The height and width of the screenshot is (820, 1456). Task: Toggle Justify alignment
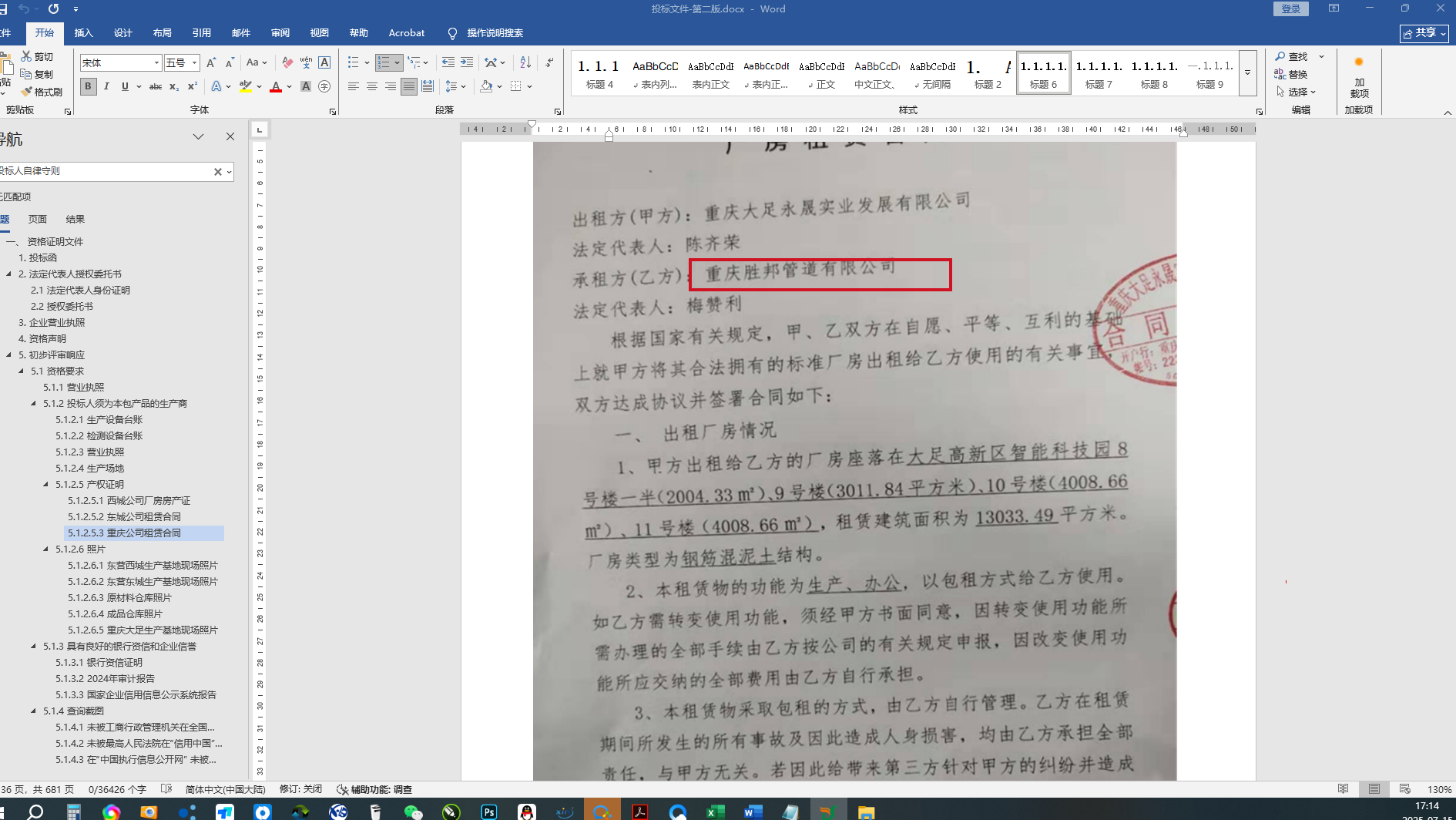(x=409, y=86)
